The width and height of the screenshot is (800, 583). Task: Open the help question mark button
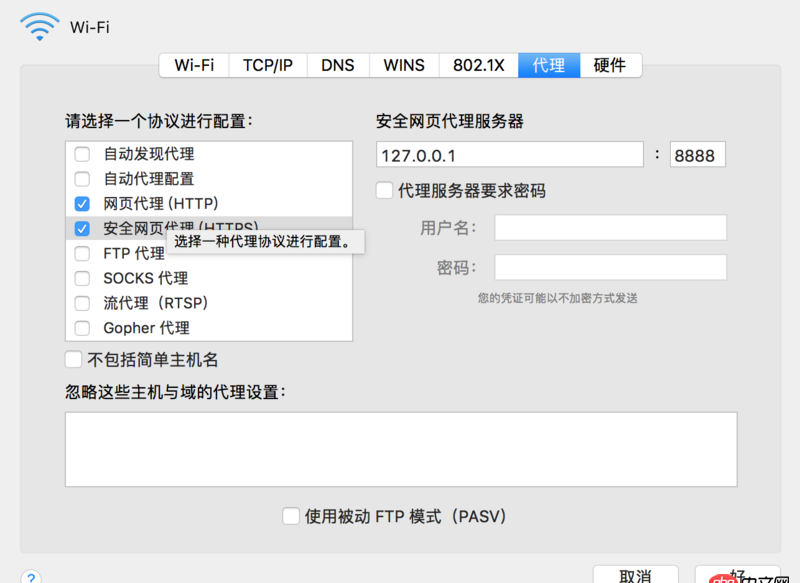point(30,576)
